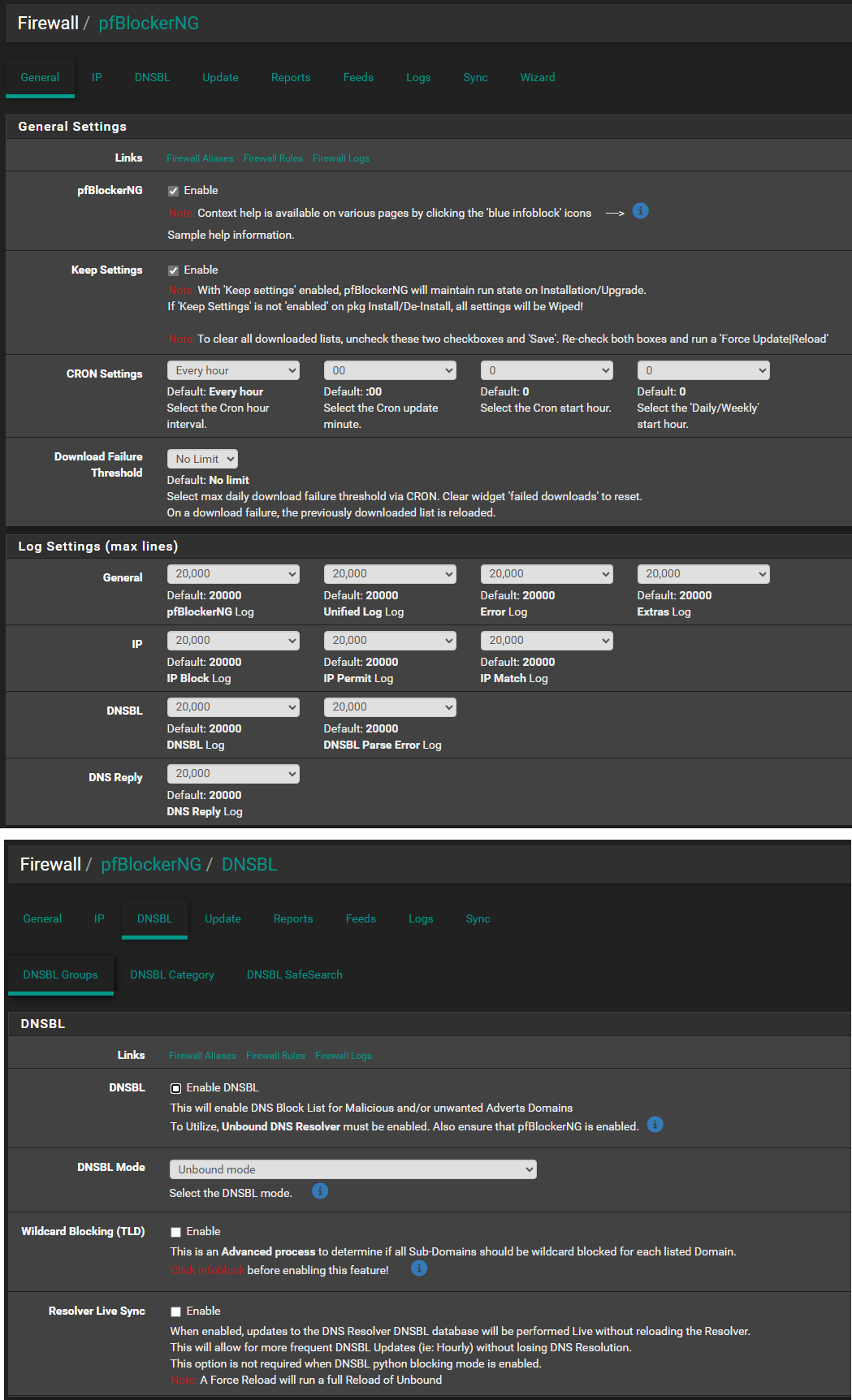
Task: Open IP Match Log dropdown
Action: [x=547, y=641]
